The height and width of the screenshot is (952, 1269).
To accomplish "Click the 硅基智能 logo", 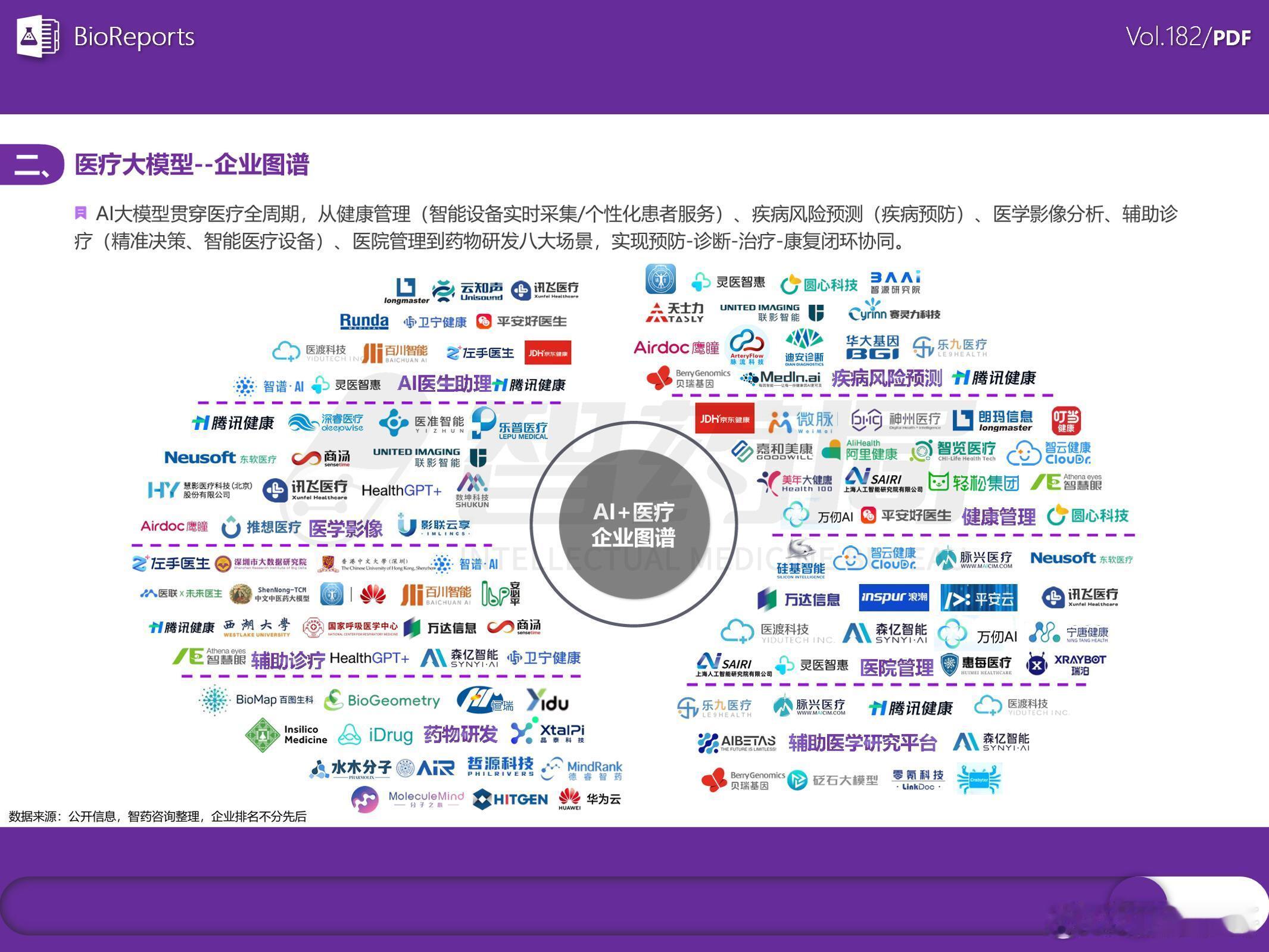I will click(x=800, y=558).
